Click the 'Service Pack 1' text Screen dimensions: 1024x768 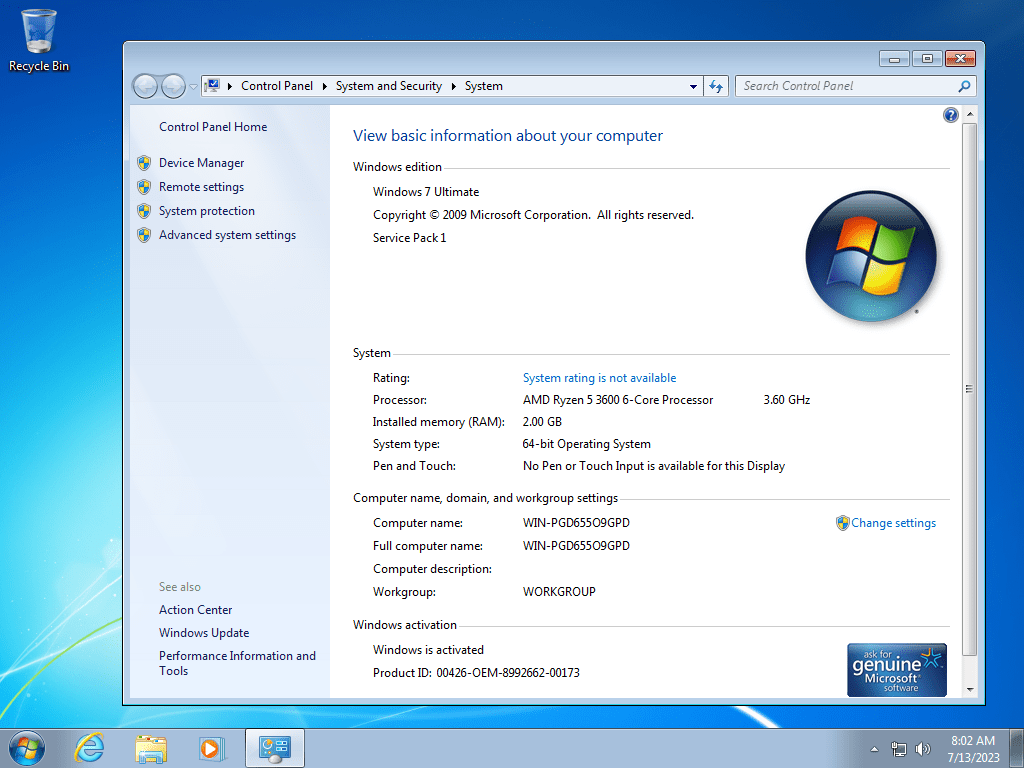point(409,238)
